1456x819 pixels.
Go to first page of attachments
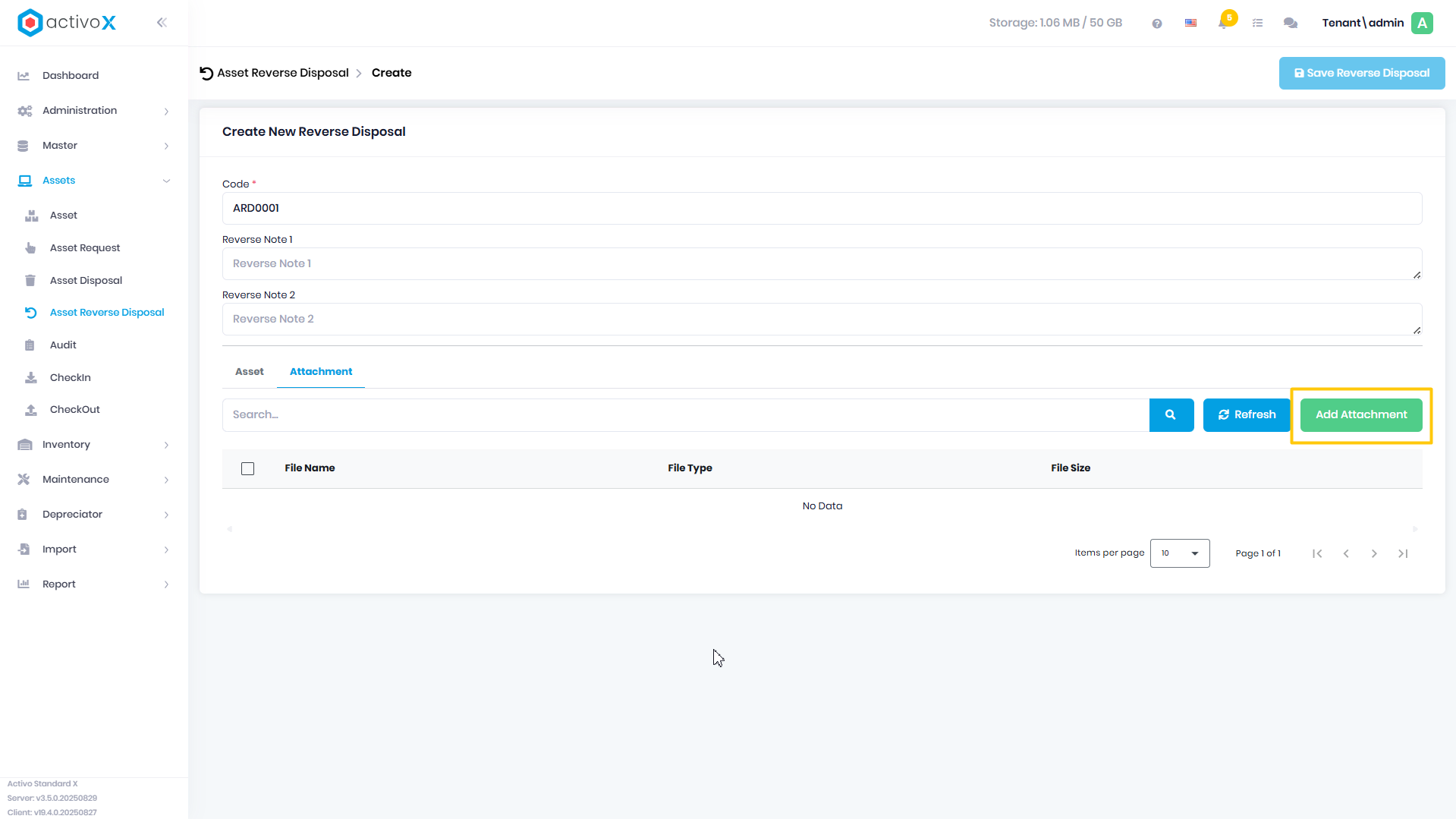[x=1317, y=554]
